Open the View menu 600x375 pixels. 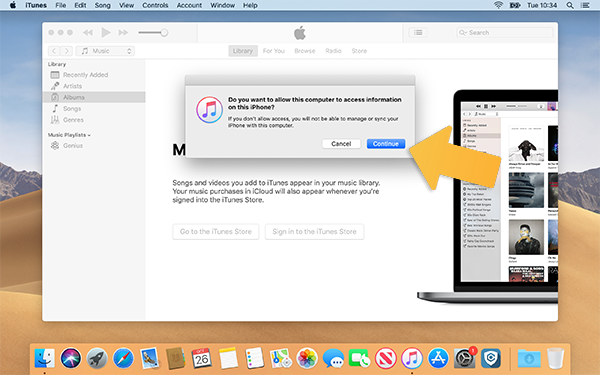pos(126,5)
